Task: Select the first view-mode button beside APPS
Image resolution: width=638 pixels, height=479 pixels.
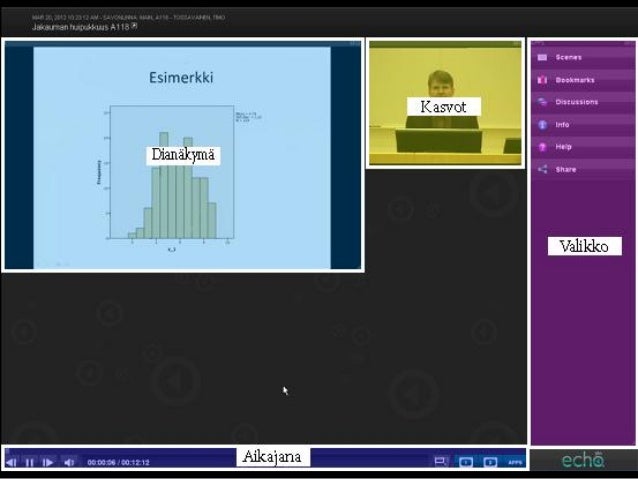Action: point(466,462)
